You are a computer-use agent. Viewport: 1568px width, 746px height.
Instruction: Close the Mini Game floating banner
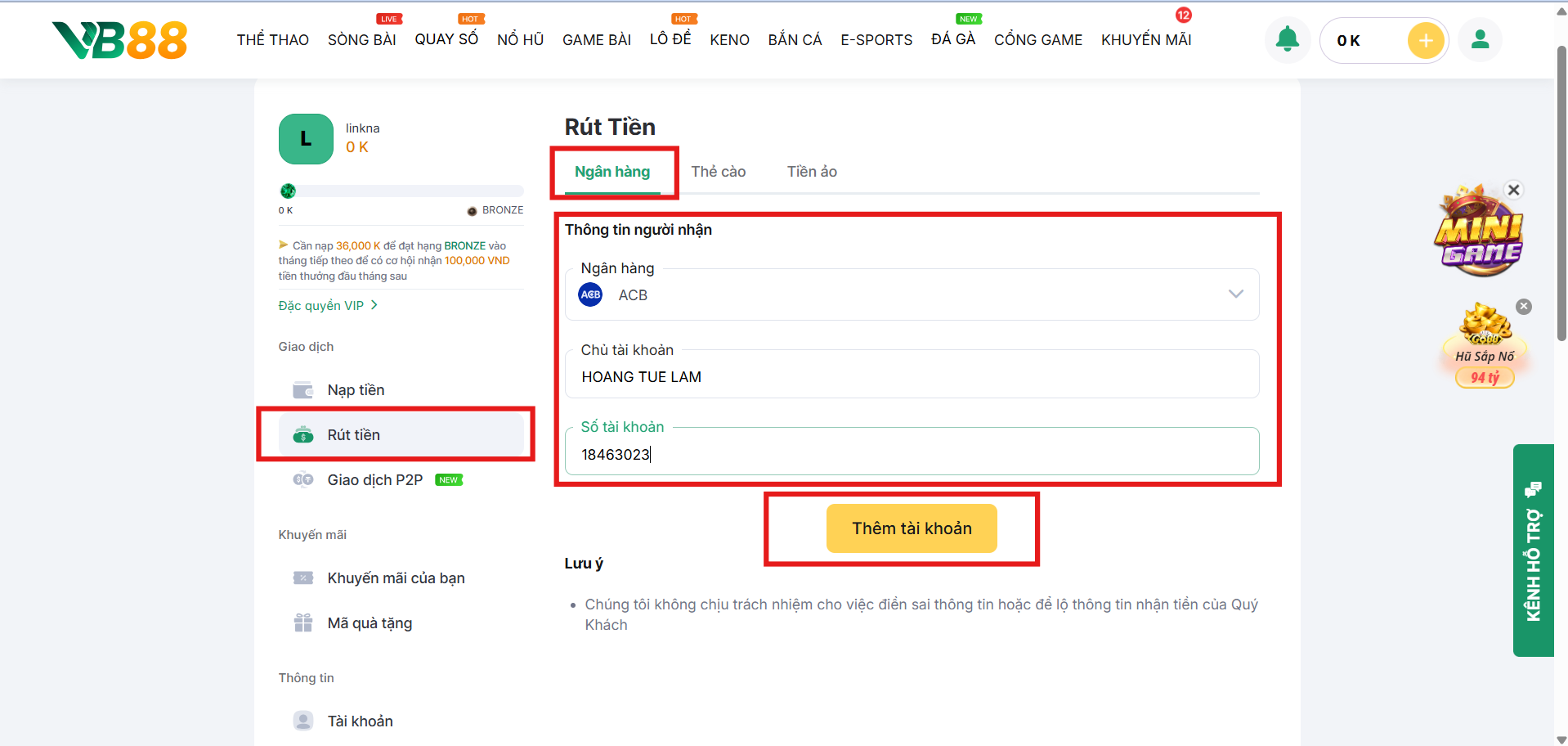[x=1514, y=190]
